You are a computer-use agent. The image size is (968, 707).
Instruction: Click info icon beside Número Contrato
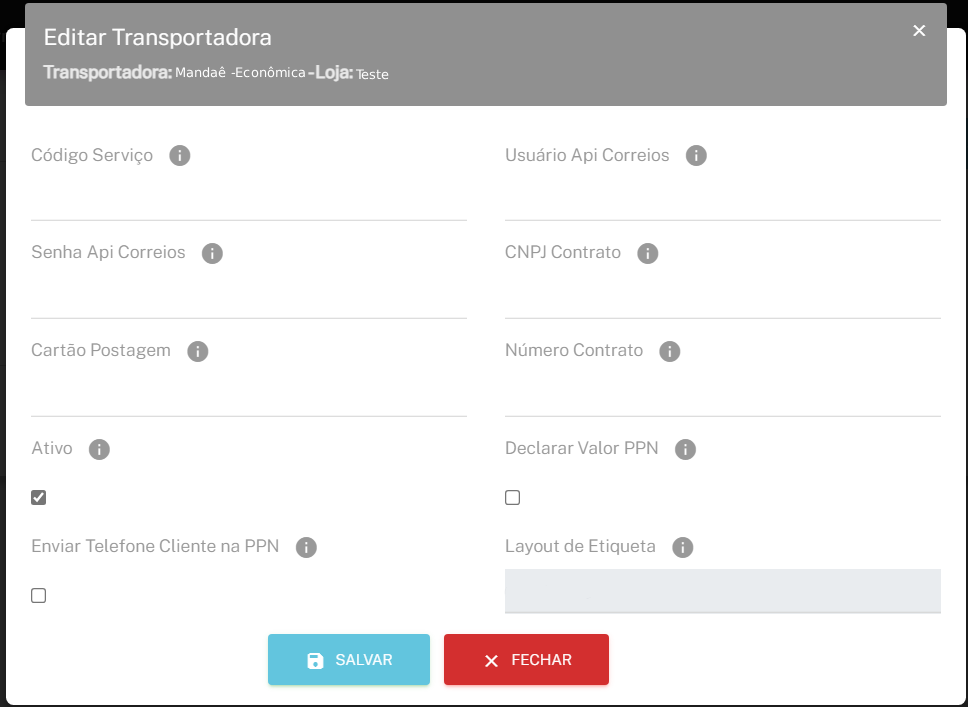(670, 351)
